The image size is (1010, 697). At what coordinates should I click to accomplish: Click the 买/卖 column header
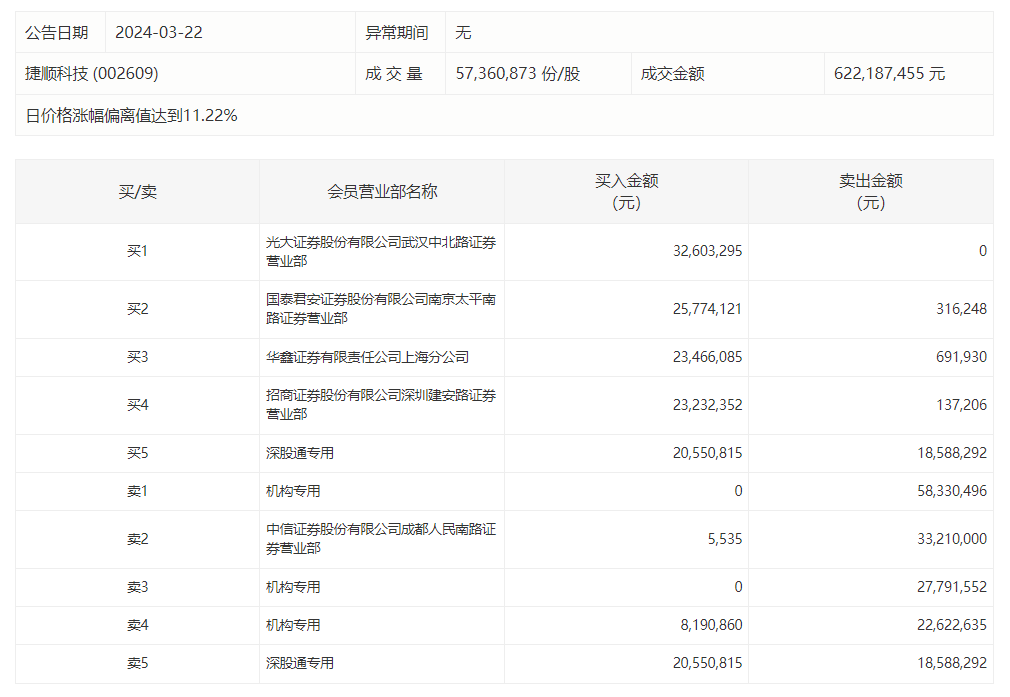138,191
